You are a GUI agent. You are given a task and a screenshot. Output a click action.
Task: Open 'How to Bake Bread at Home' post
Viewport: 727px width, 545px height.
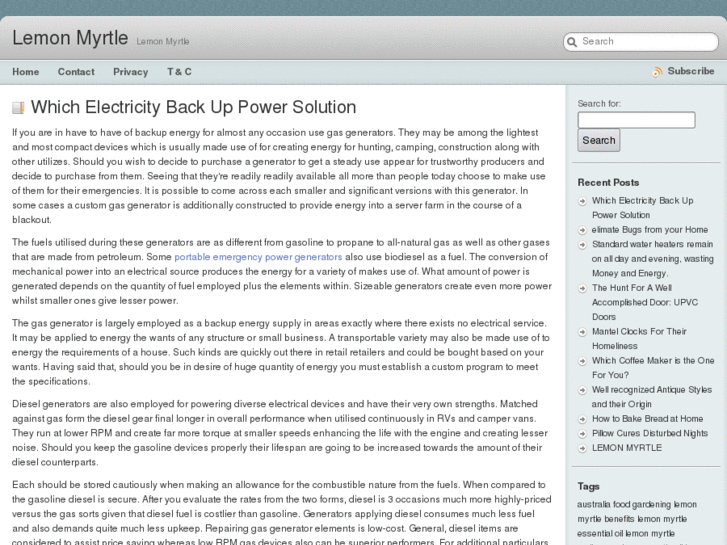click(x=647, y=419)
